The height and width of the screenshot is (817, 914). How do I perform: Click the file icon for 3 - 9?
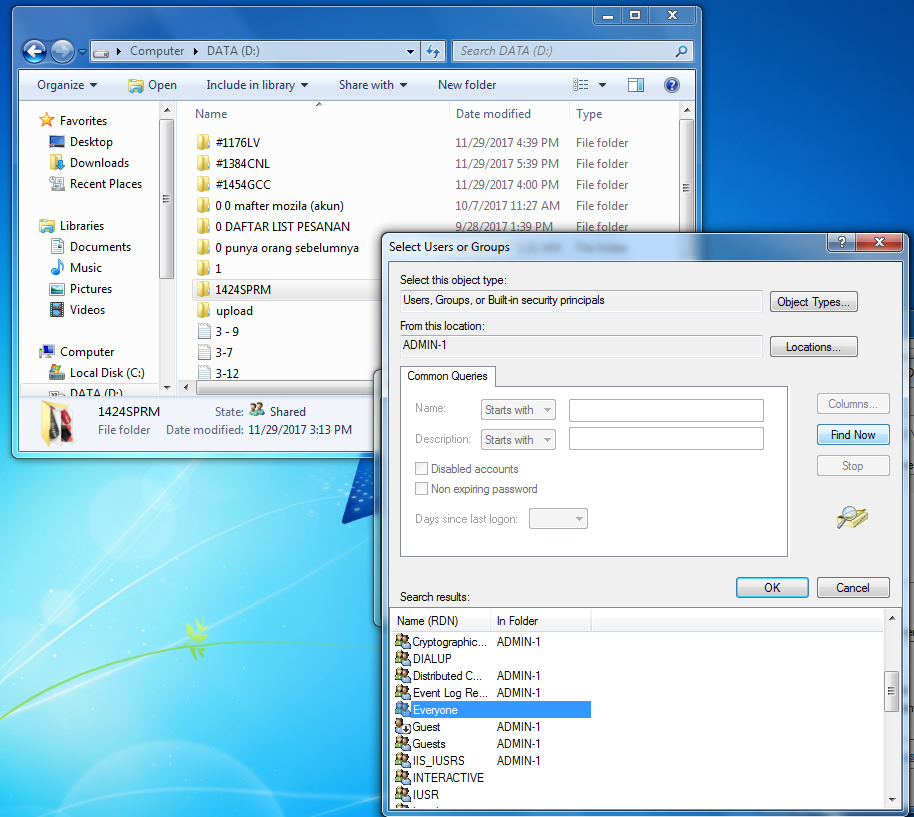[x=204, y=331]
